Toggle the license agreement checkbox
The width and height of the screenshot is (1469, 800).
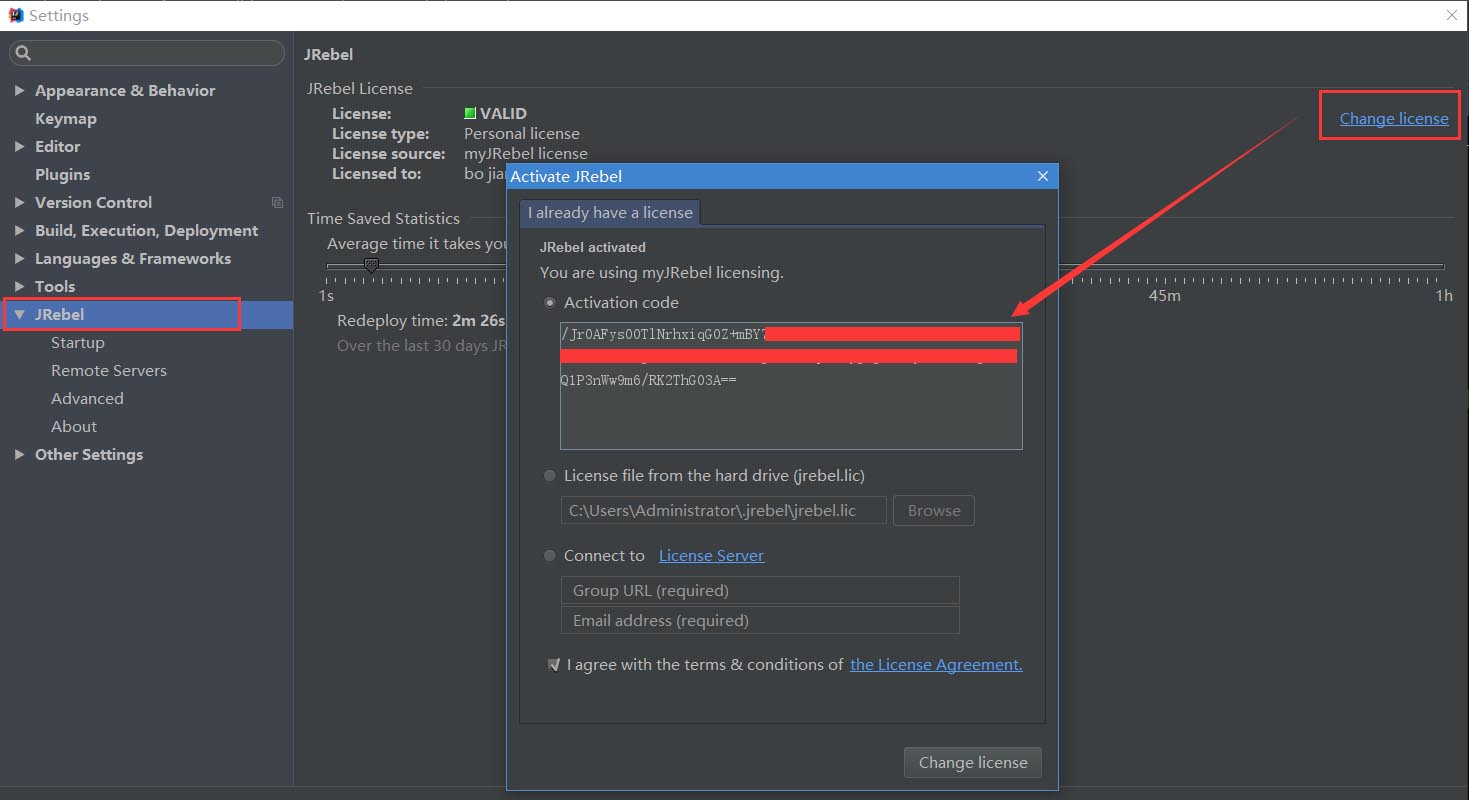554,664
